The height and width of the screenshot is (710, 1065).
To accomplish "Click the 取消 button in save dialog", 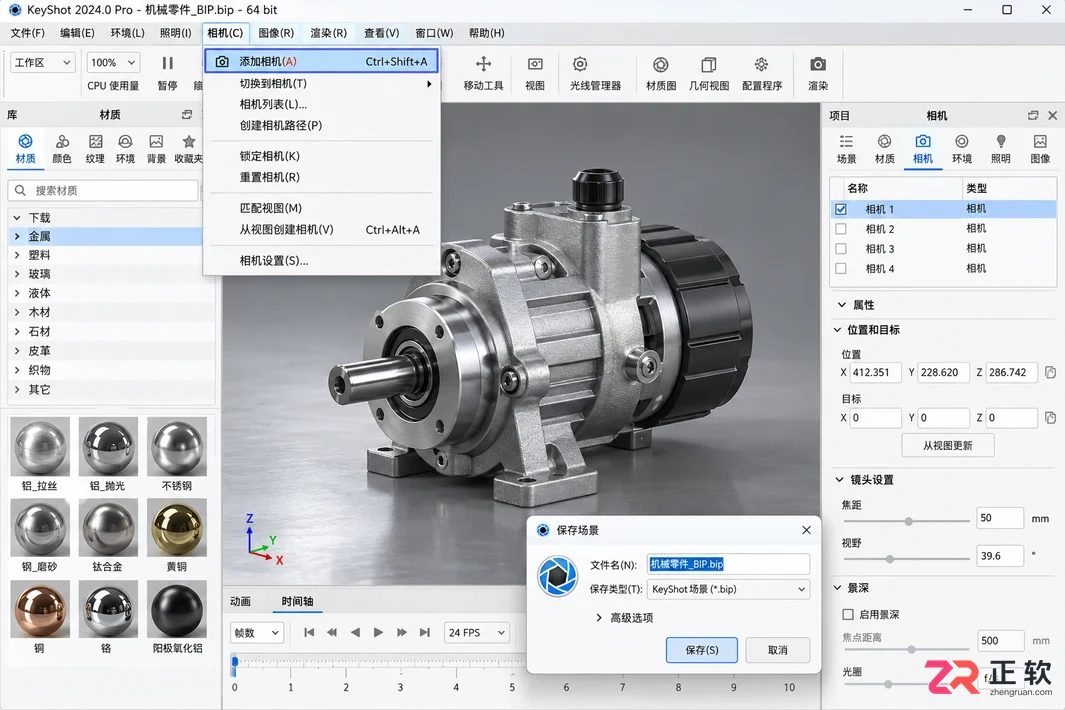I will tap(778, 650).
